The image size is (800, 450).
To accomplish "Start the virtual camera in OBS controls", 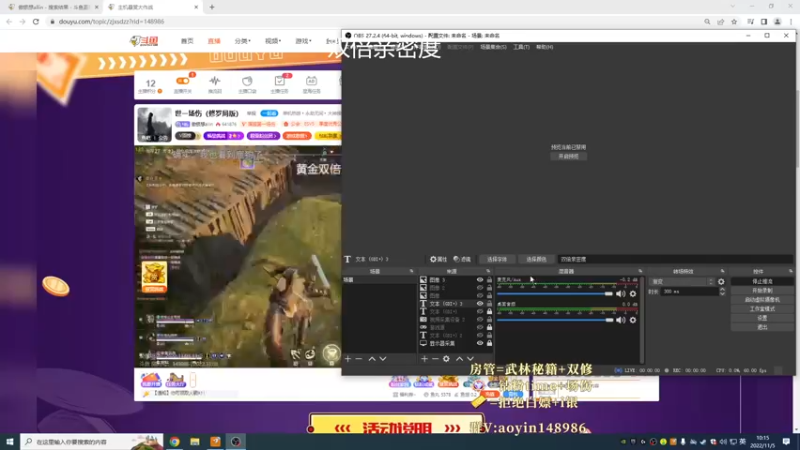I will point(762,300).
